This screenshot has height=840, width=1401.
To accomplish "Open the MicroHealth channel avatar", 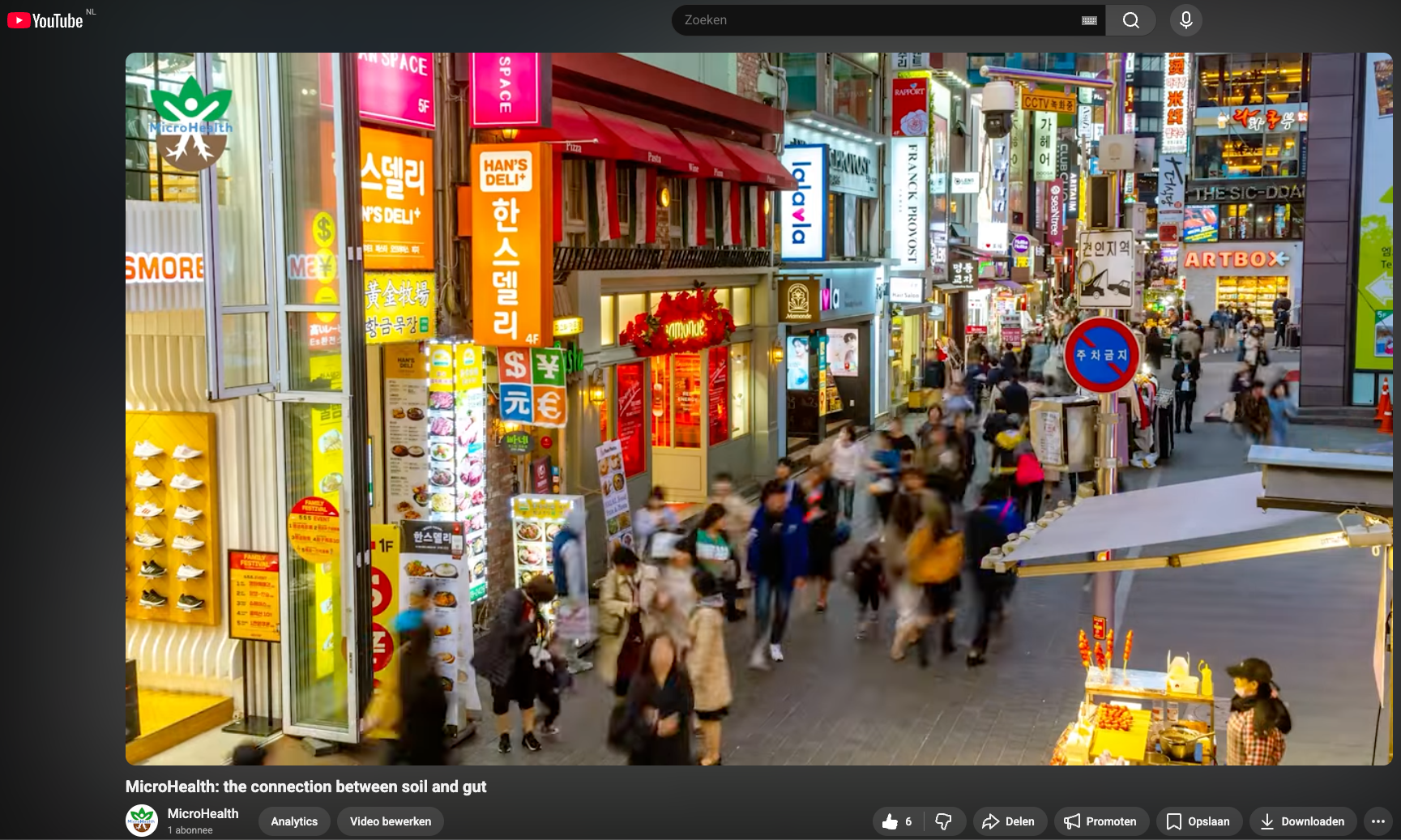I will tap(142, 821).
